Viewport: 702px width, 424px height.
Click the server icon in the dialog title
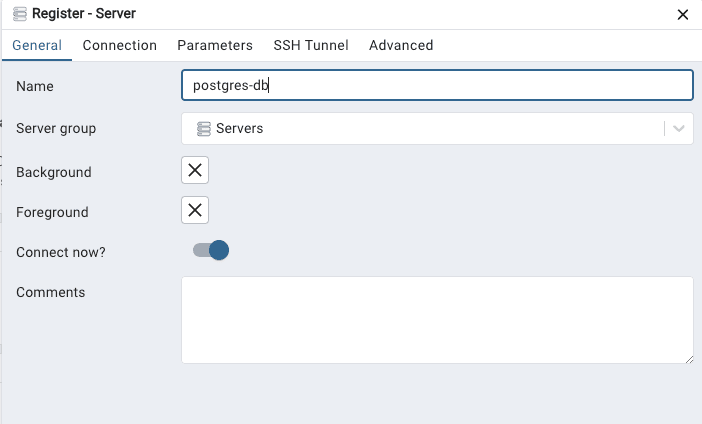coord(20,14)
